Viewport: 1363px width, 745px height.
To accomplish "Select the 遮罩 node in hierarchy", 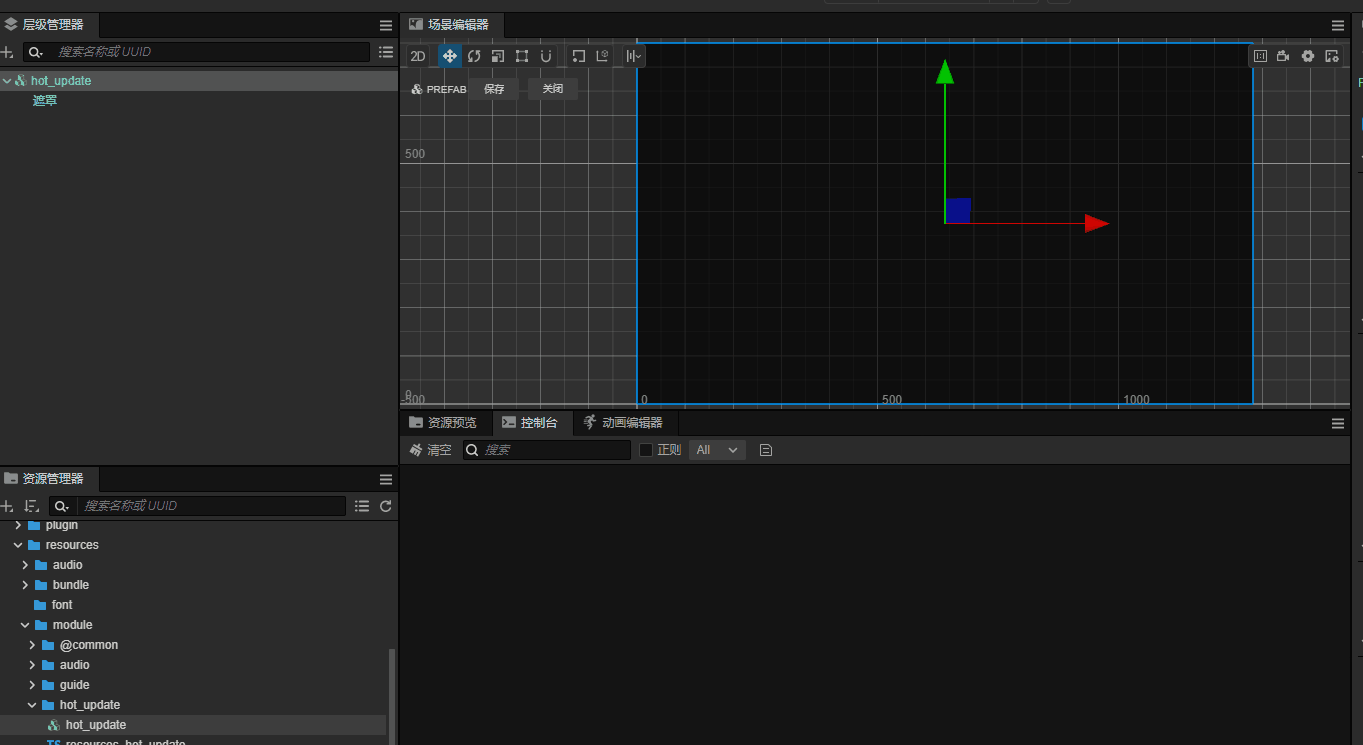I will [x=45, y=101].
